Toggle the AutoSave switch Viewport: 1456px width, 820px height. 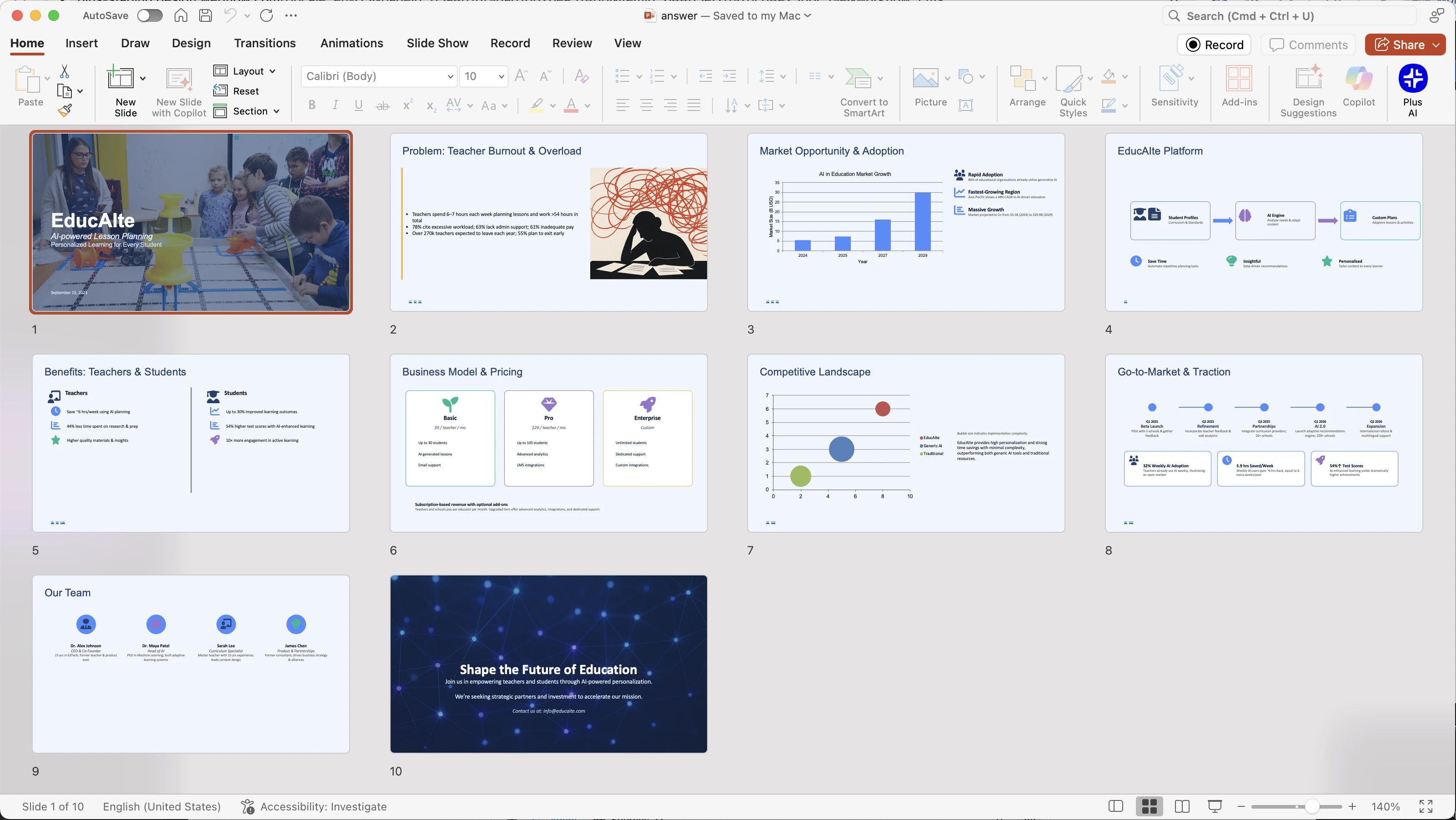(x=149, y=16)
